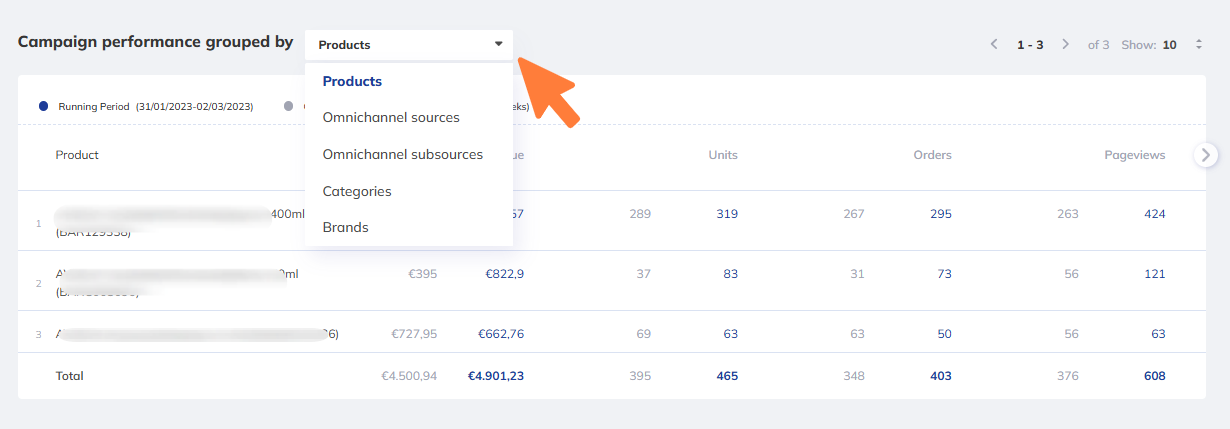This screenshot has width=1230, height=429.
Task: Choose Omnichannel subsources grouping option
Action: click(x=402, y=155)
